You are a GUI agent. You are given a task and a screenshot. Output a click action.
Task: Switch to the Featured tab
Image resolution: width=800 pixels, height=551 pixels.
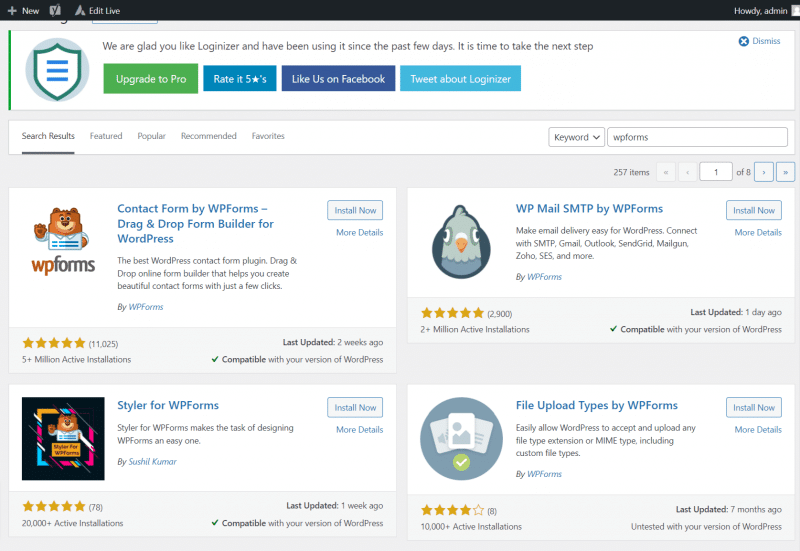click(106, 136)
